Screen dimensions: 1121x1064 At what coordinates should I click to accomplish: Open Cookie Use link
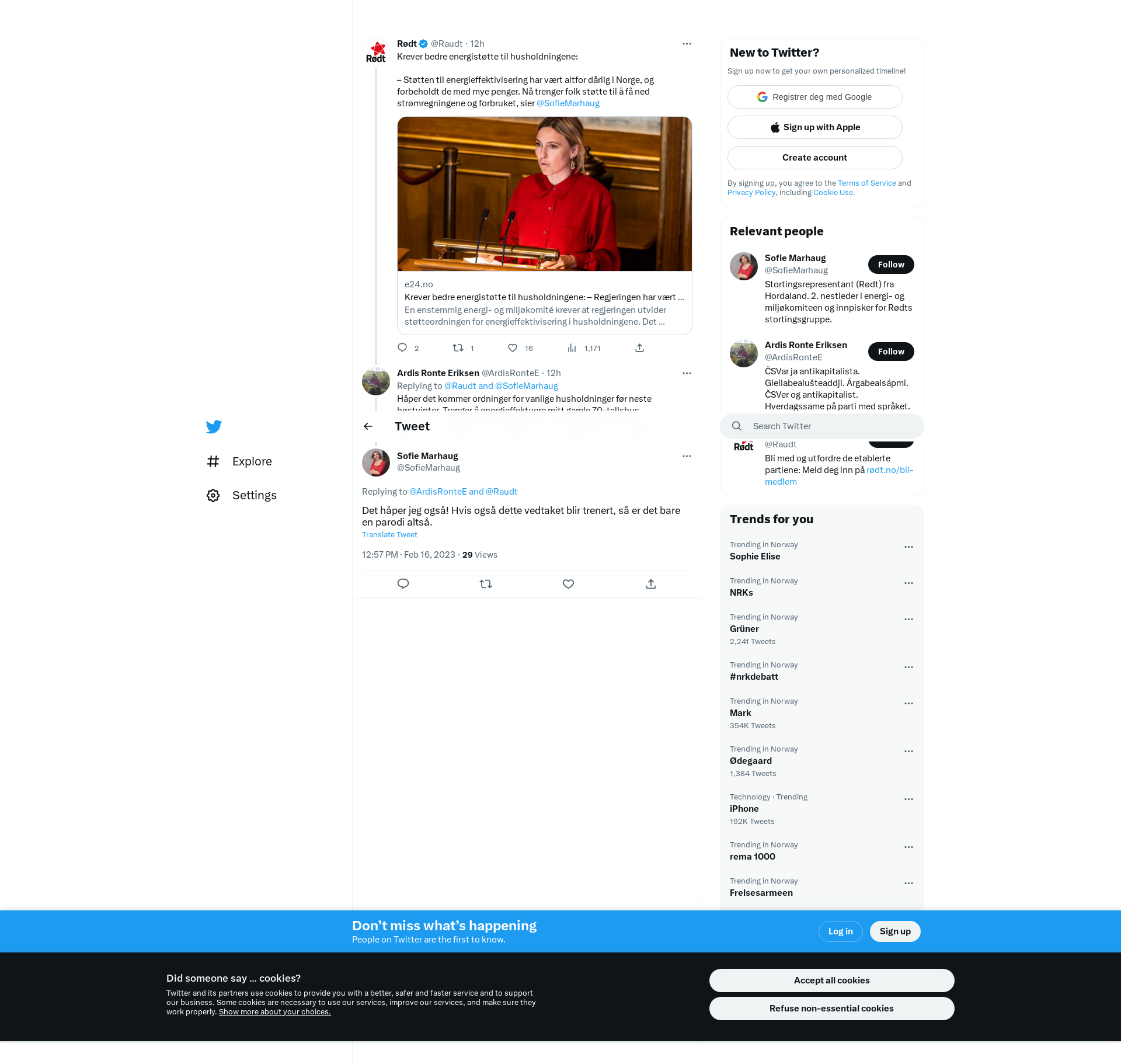coord(834,193)
